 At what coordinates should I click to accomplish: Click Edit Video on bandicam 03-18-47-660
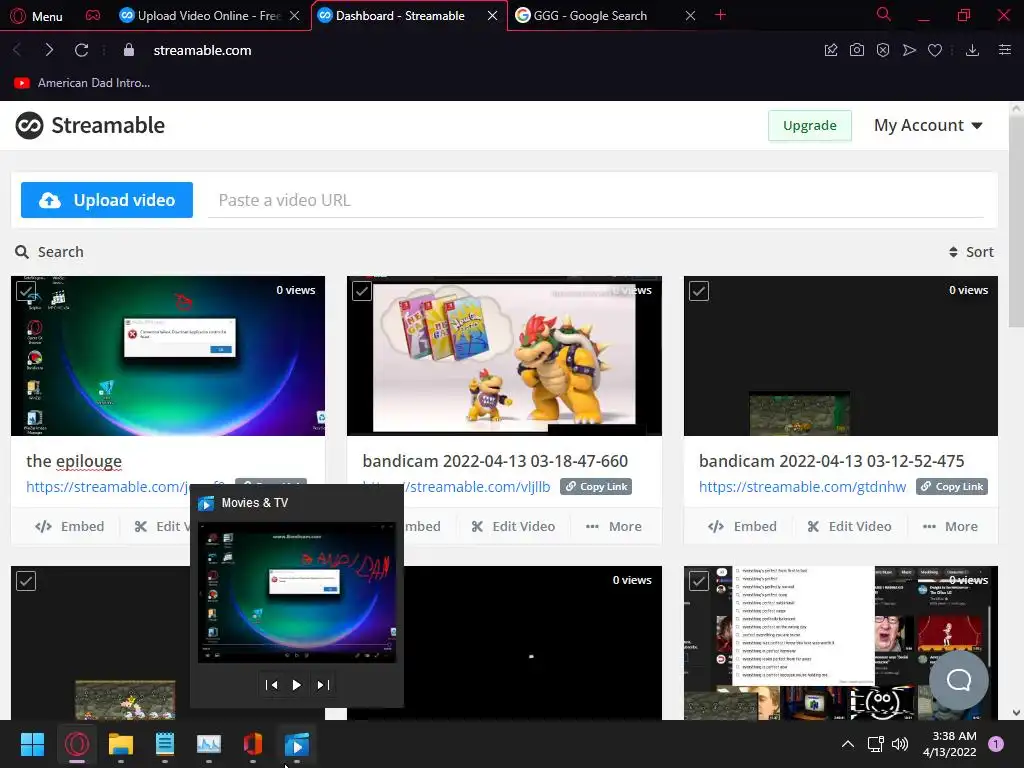tap(513, 526)
